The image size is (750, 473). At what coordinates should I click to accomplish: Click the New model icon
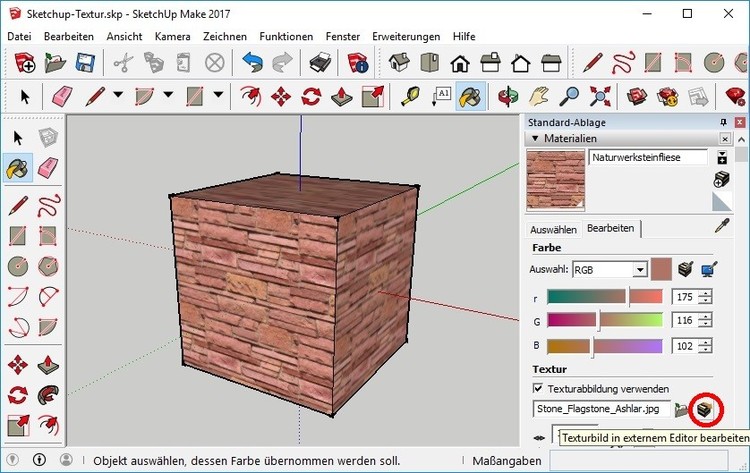click(24, 63)
